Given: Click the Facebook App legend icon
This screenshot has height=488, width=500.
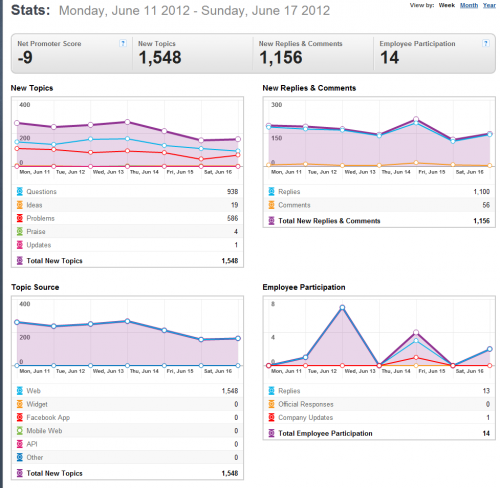Looking at the screenshot, I should click(20, 417).
